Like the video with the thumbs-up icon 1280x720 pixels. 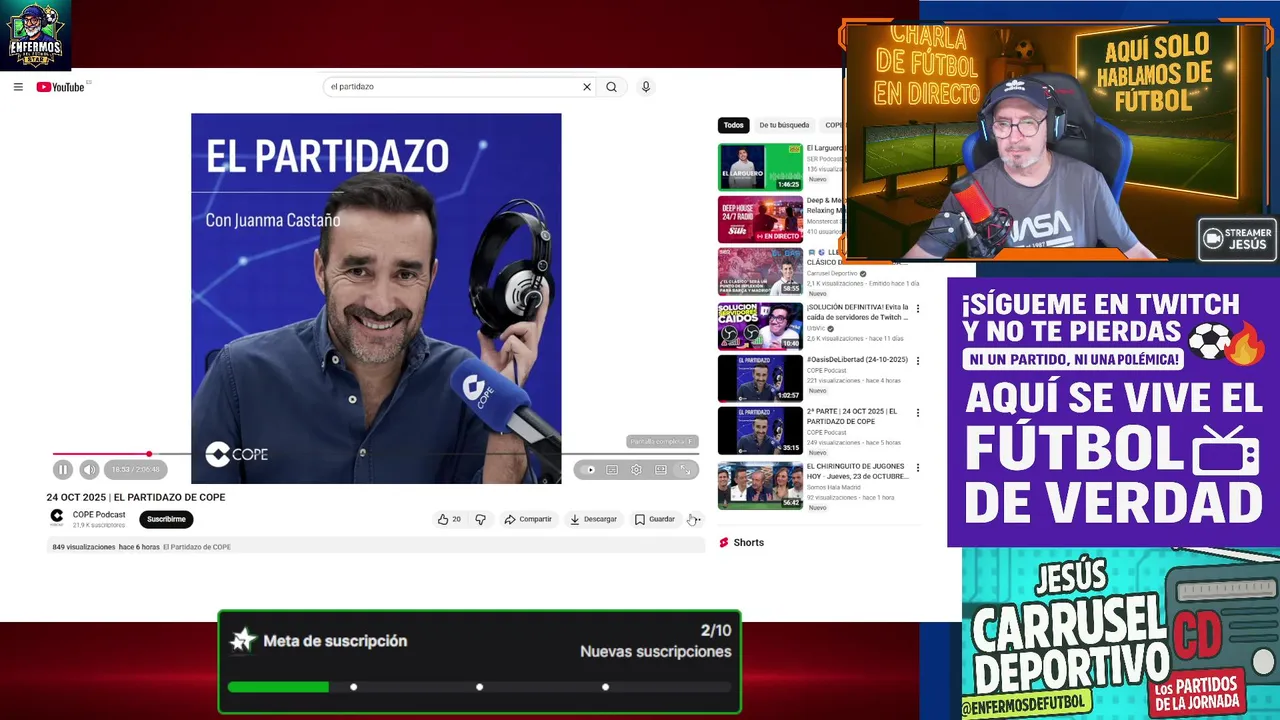tap(449, 519)
